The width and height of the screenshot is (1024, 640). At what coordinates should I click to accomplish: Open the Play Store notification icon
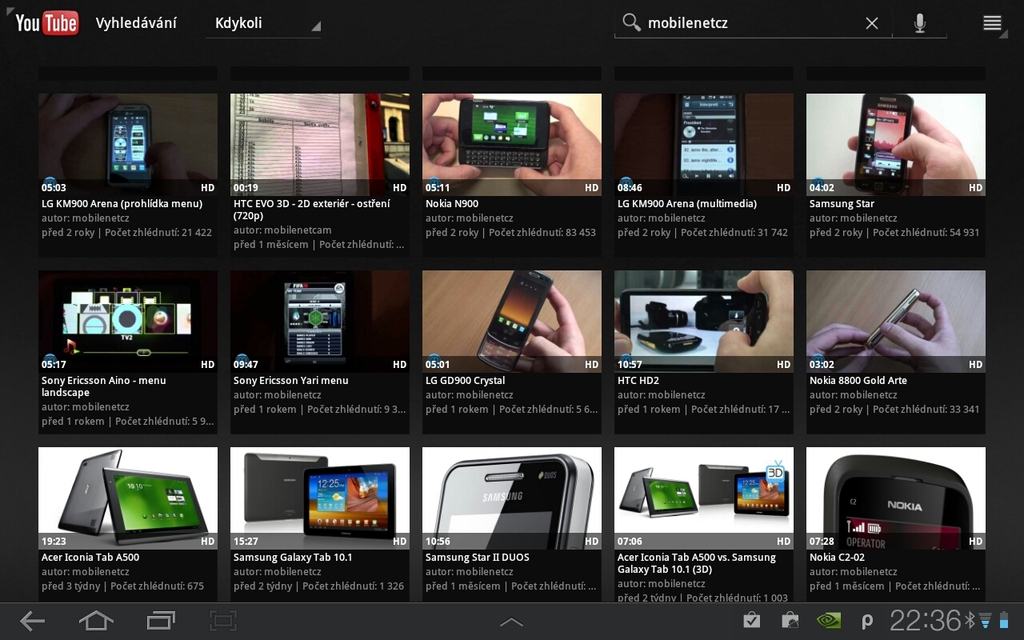pyautogui.click(x=789, y=620)
